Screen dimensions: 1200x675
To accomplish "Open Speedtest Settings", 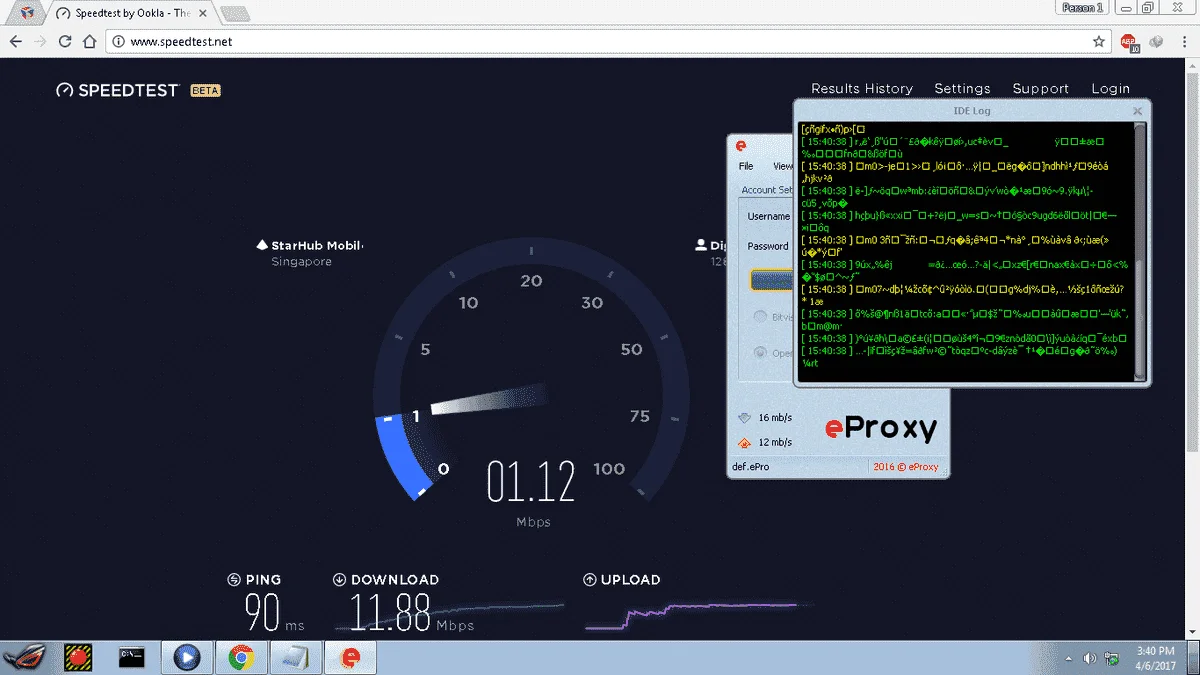I will point(962,89).
